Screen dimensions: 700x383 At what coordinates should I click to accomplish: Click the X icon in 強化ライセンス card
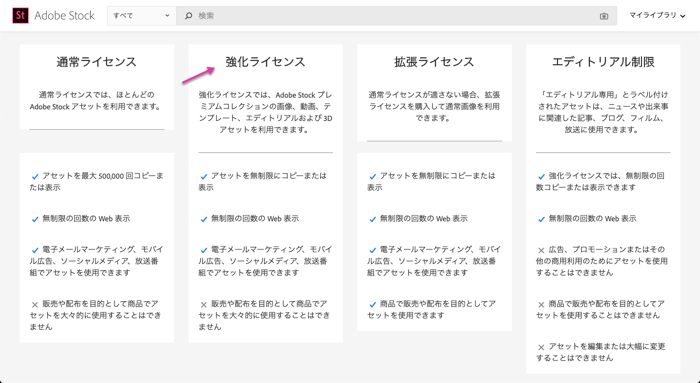[204, 304]
